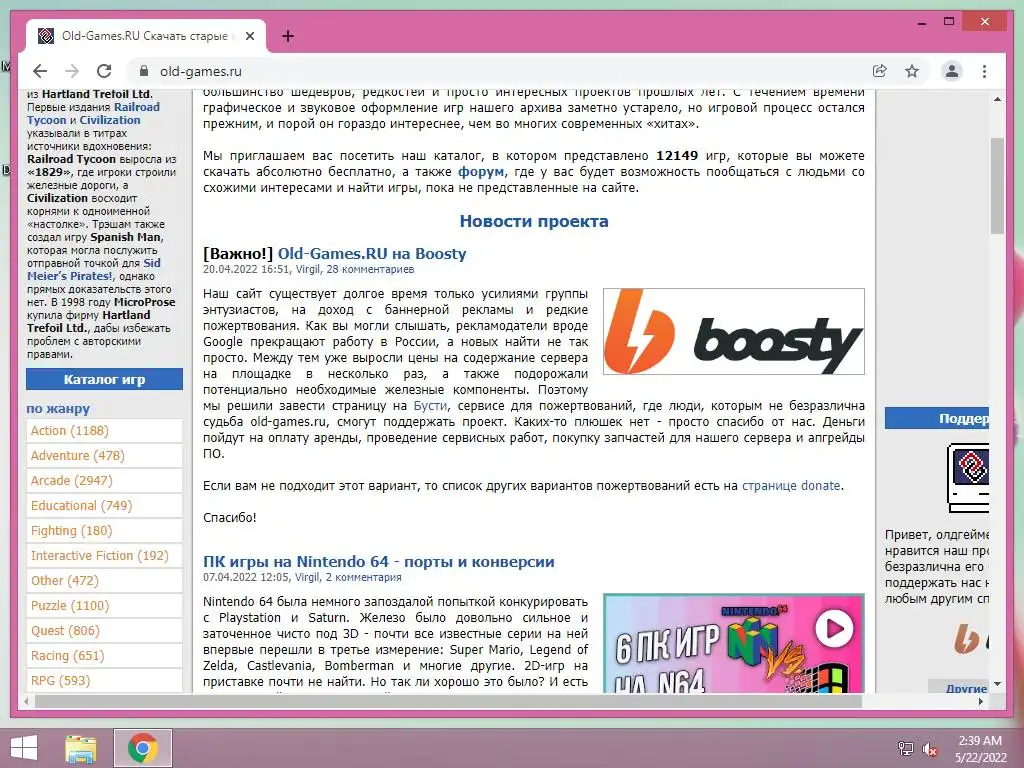This screenshot has height=768, width=1024.
Task: Open the Educational (749) genre
Action: point(104,505)
